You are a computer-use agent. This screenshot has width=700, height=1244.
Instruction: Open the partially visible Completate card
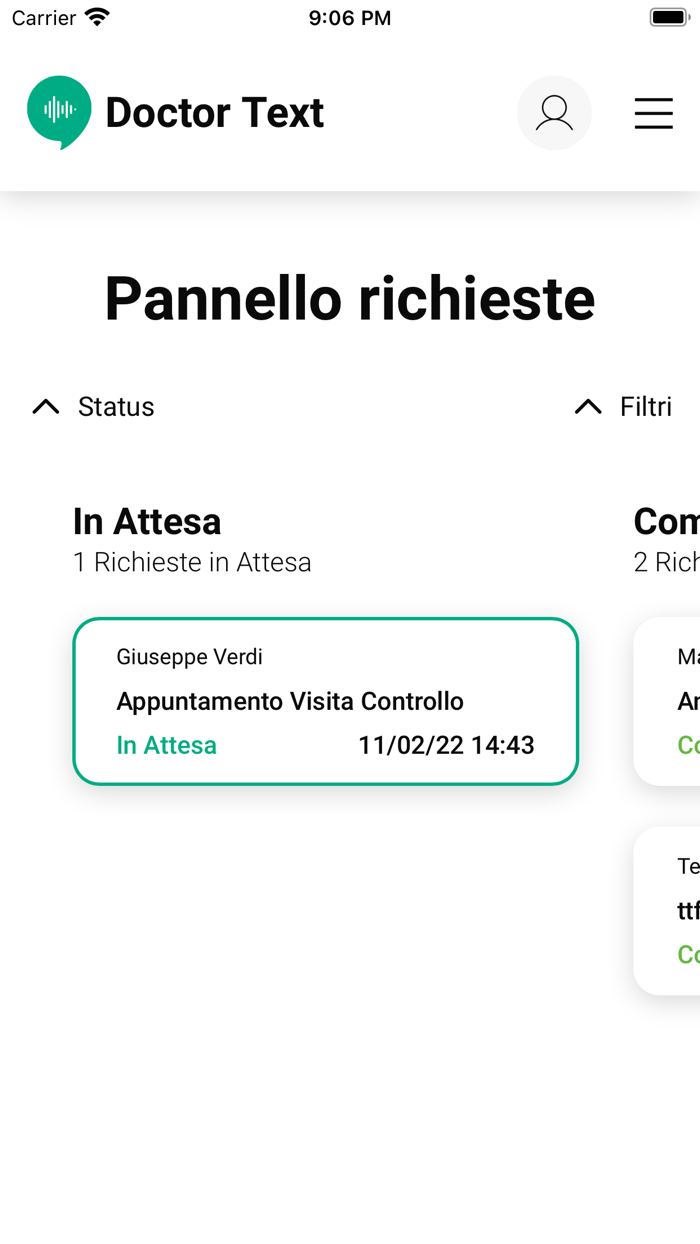(678, 700)
